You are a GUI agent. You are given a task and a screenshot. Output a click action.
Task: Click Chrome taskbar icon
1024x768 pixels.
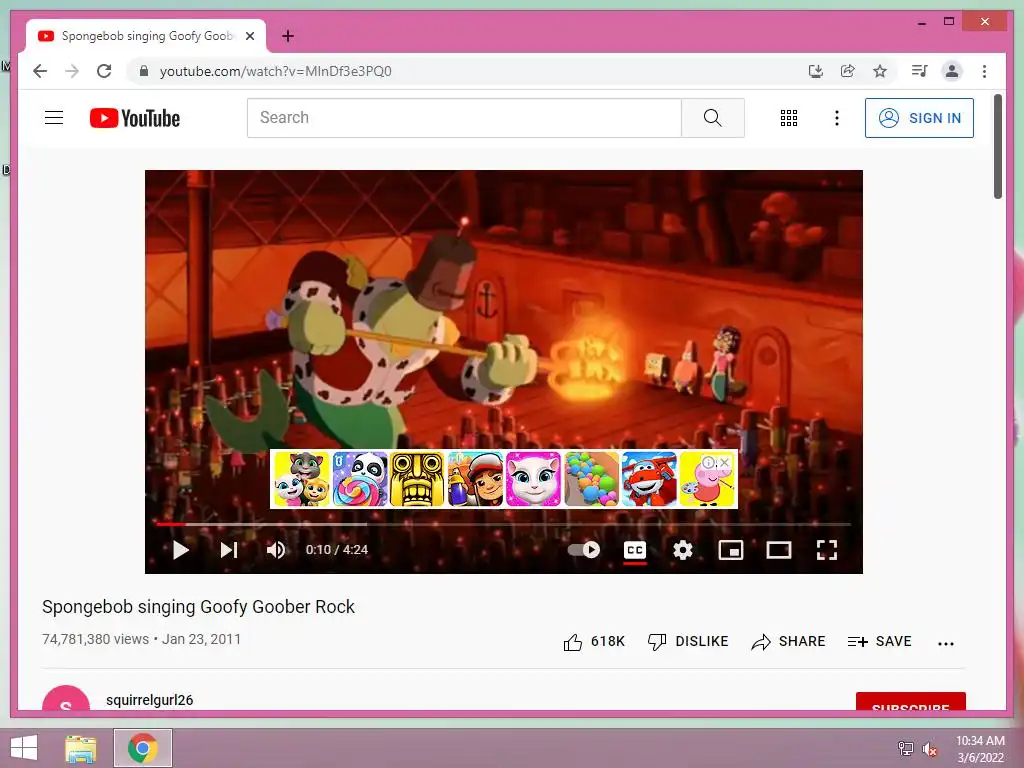[x=142, y=748]
